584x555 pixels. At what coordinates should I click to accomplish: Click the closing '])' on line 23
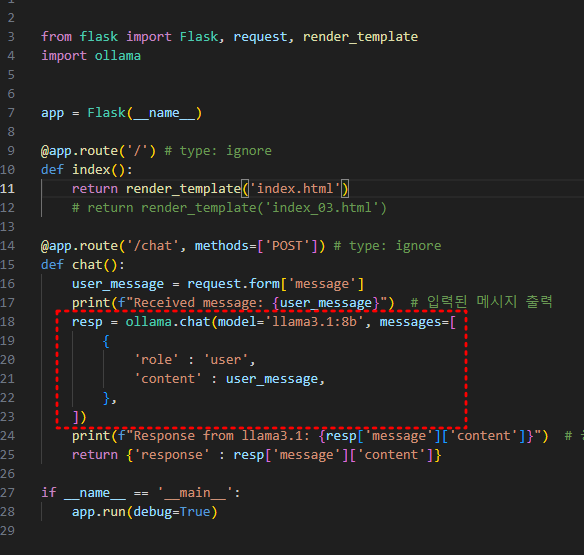[79, 417]
